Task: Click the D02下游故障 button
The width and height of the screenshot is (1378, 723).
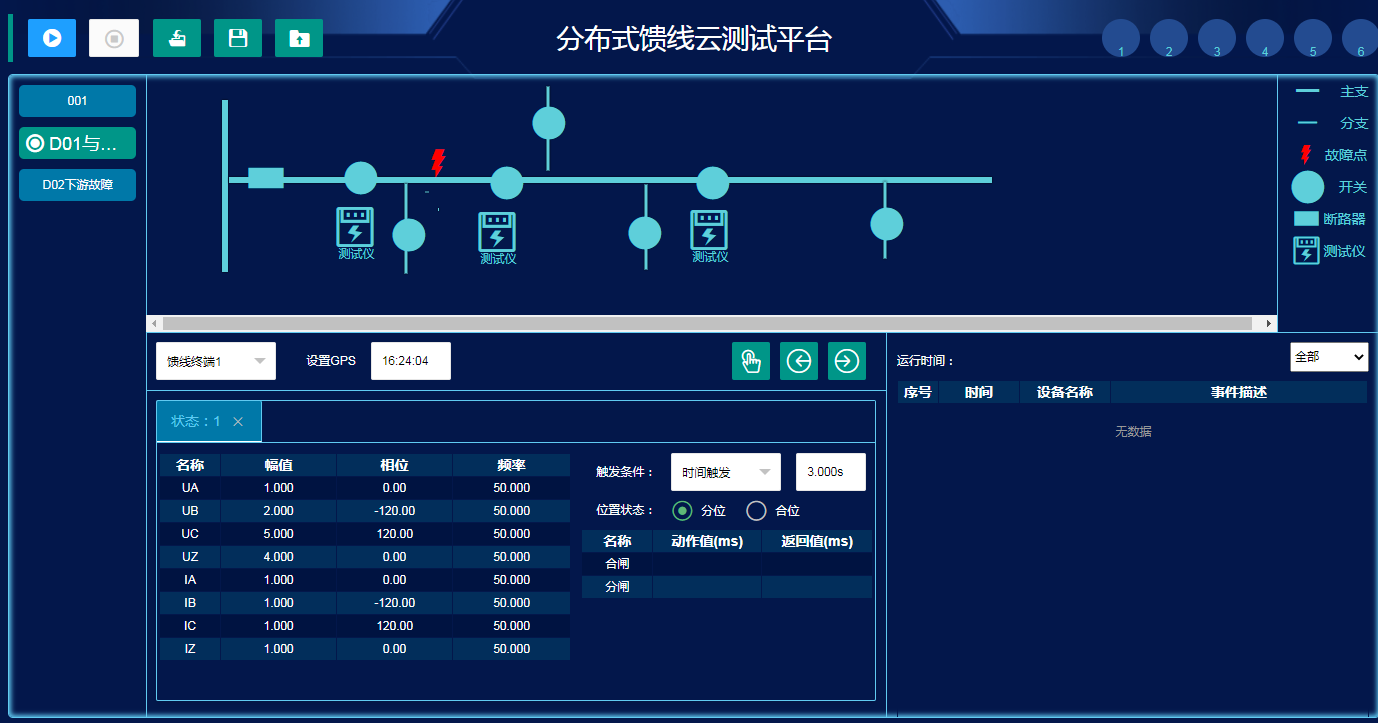Action: click(77, 185)
